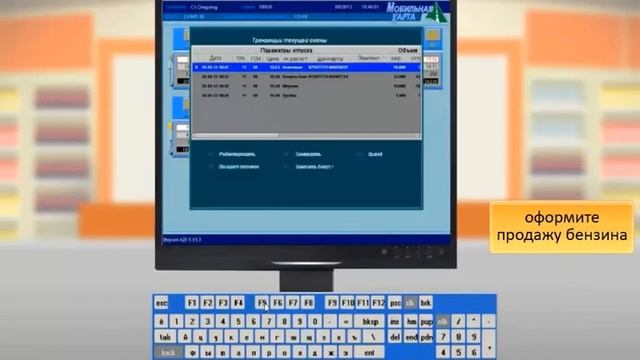Click the 0 key in the number row
This screenshot has height=360, width=640.
click(x=315, y=322)
